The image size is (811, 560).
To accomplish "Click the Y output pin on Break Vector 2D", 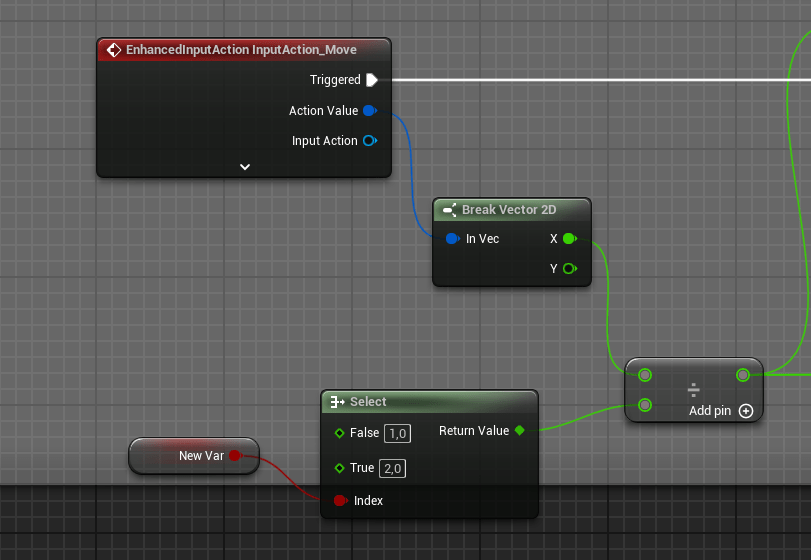I will coord(569,269).
